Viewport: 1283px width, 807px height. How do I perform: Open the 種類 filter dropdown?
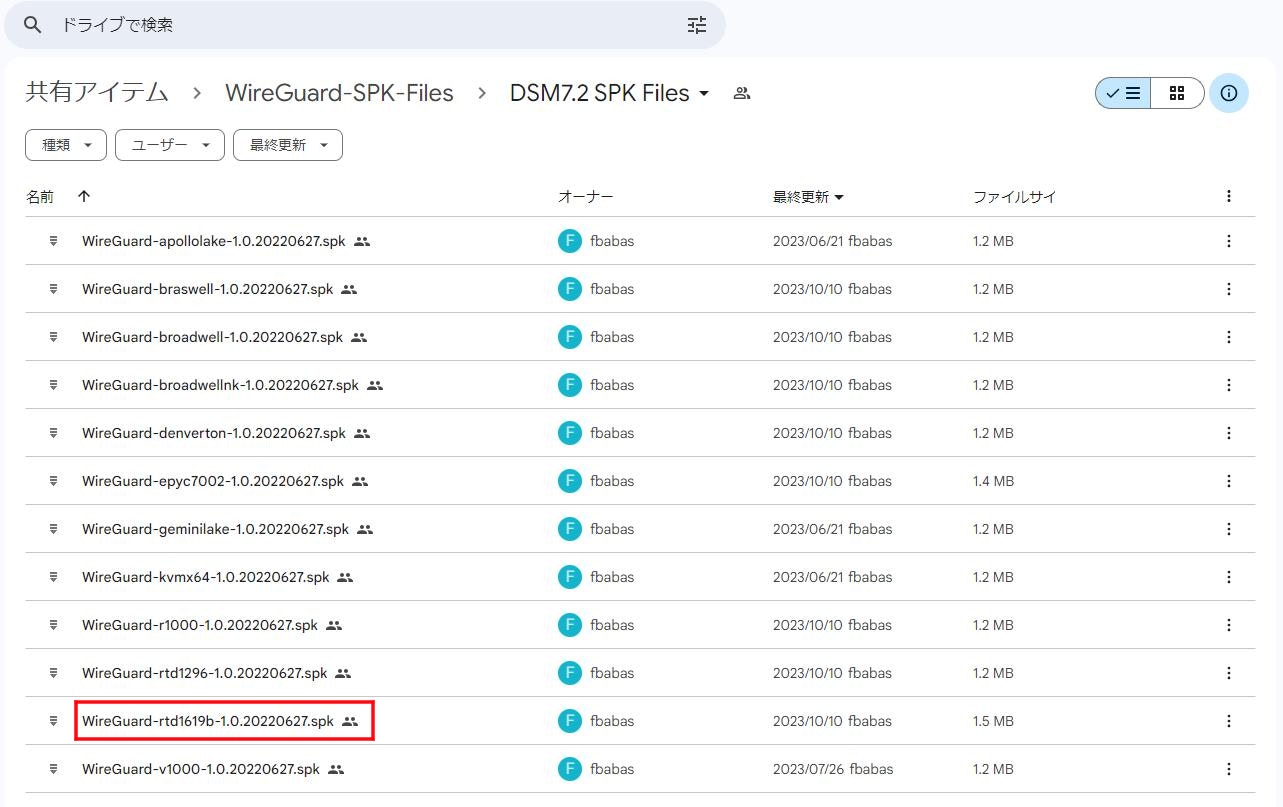pyautogui.click(x=65, y=144)
